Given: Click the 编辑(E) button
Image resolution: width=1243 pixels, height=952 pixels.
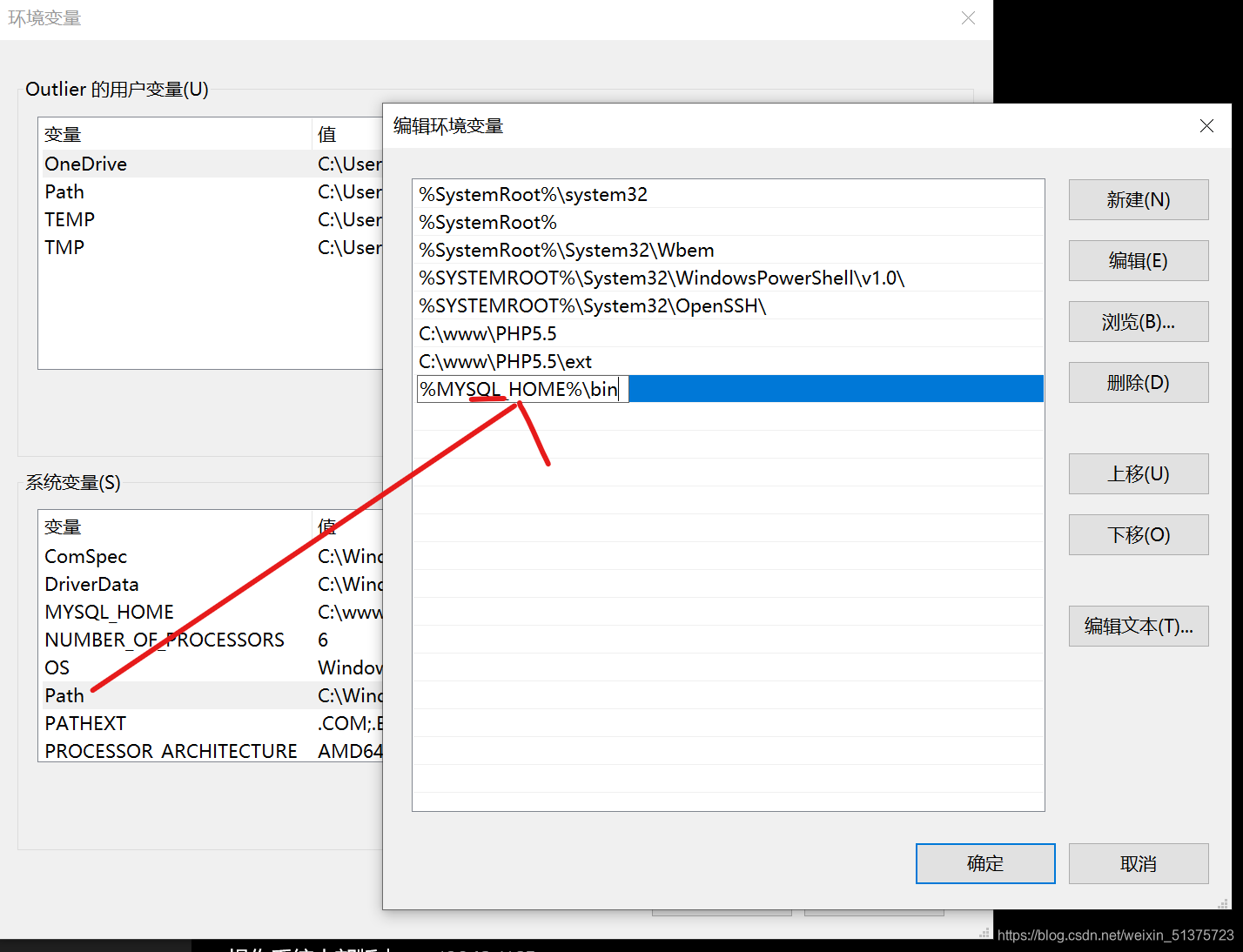Looking at the screenshot, I should (x=1139, y=260).
